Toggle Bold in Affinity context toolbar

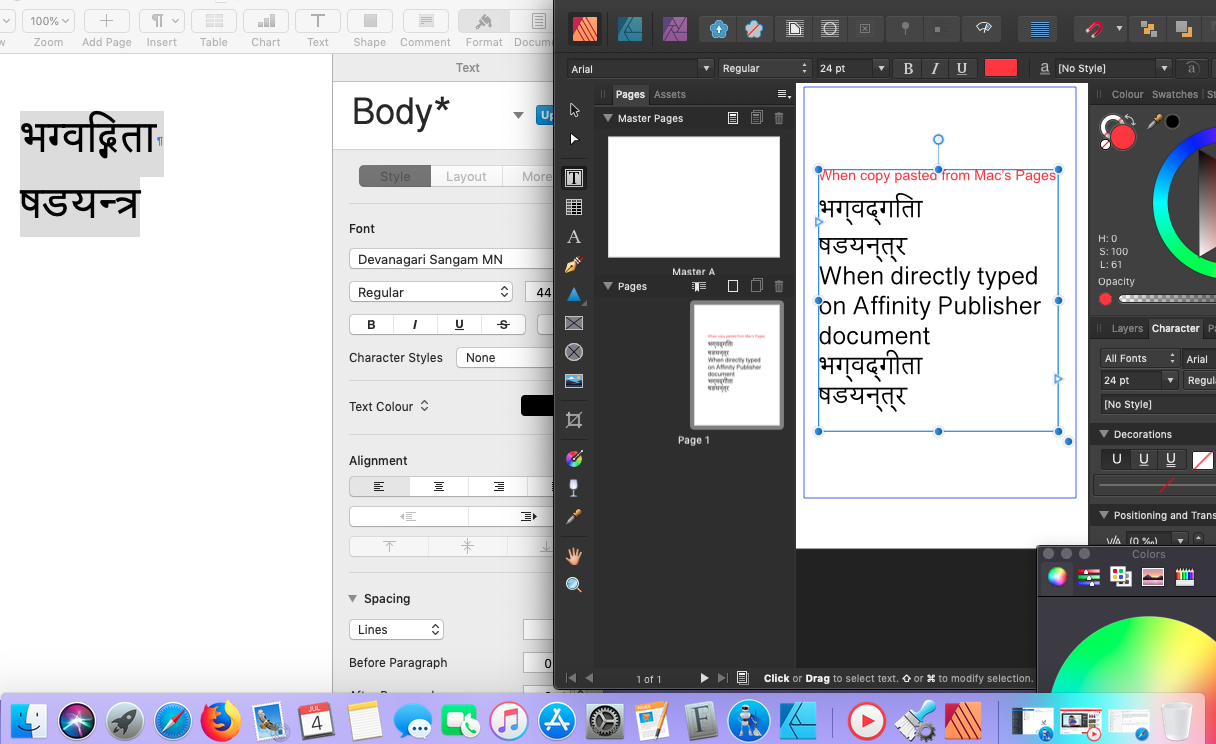[x=908, y=68]
